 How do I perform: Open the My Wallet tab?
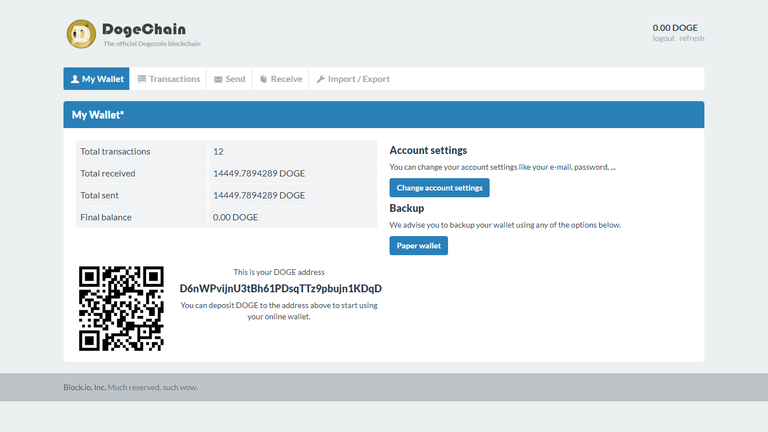[x=96, y=79]
